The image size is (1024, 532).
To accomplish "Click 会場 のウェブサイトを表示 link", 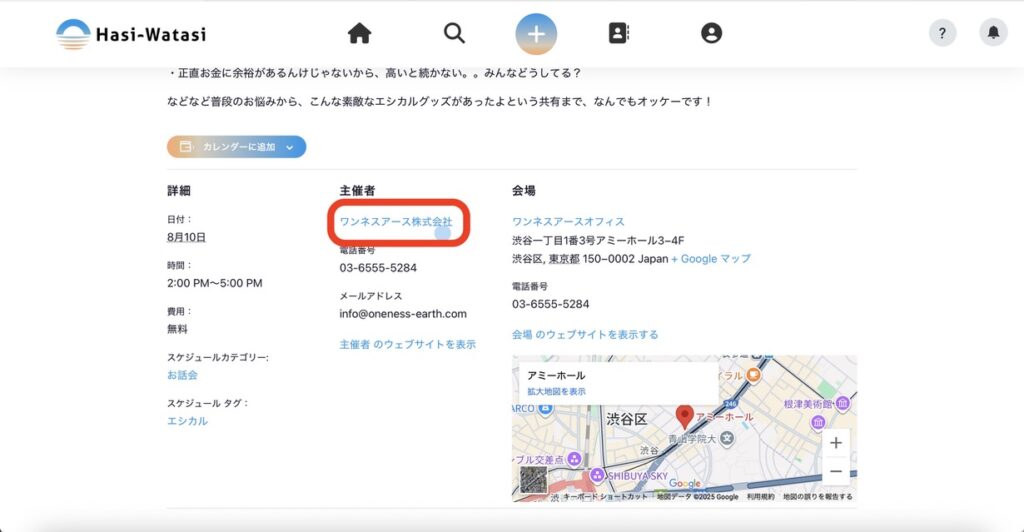I will 585,334.
